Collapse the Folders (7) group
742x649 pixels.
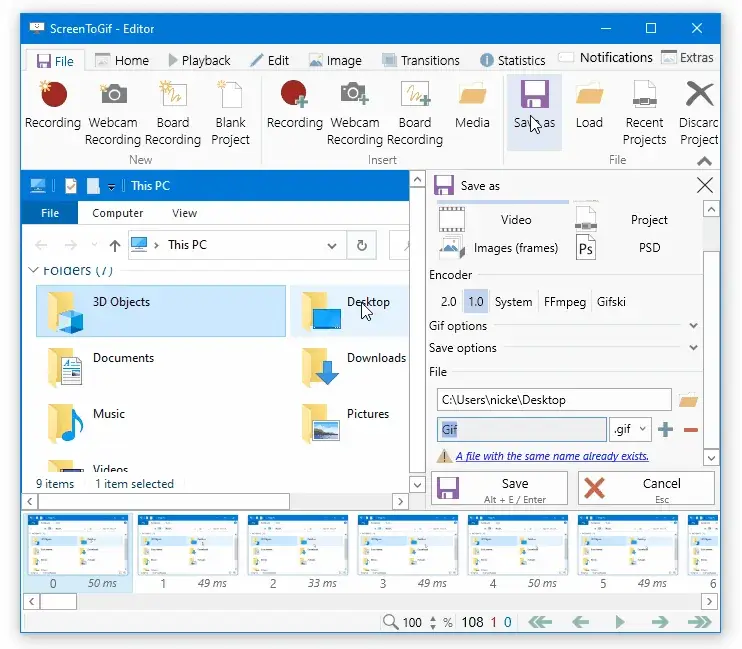33,270
